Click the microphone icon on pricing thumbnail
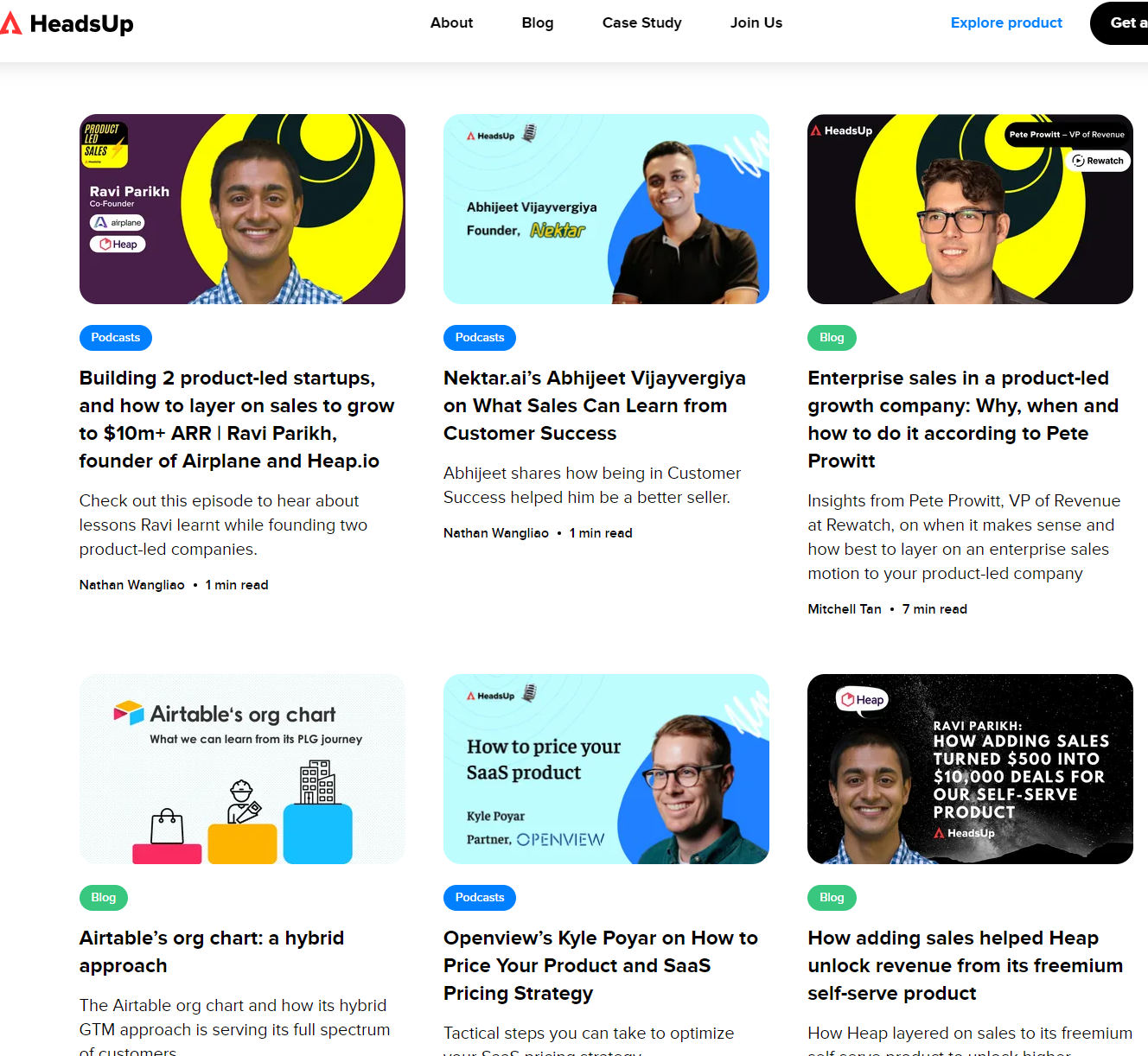1148x1056 pixels. click(529, 693)
